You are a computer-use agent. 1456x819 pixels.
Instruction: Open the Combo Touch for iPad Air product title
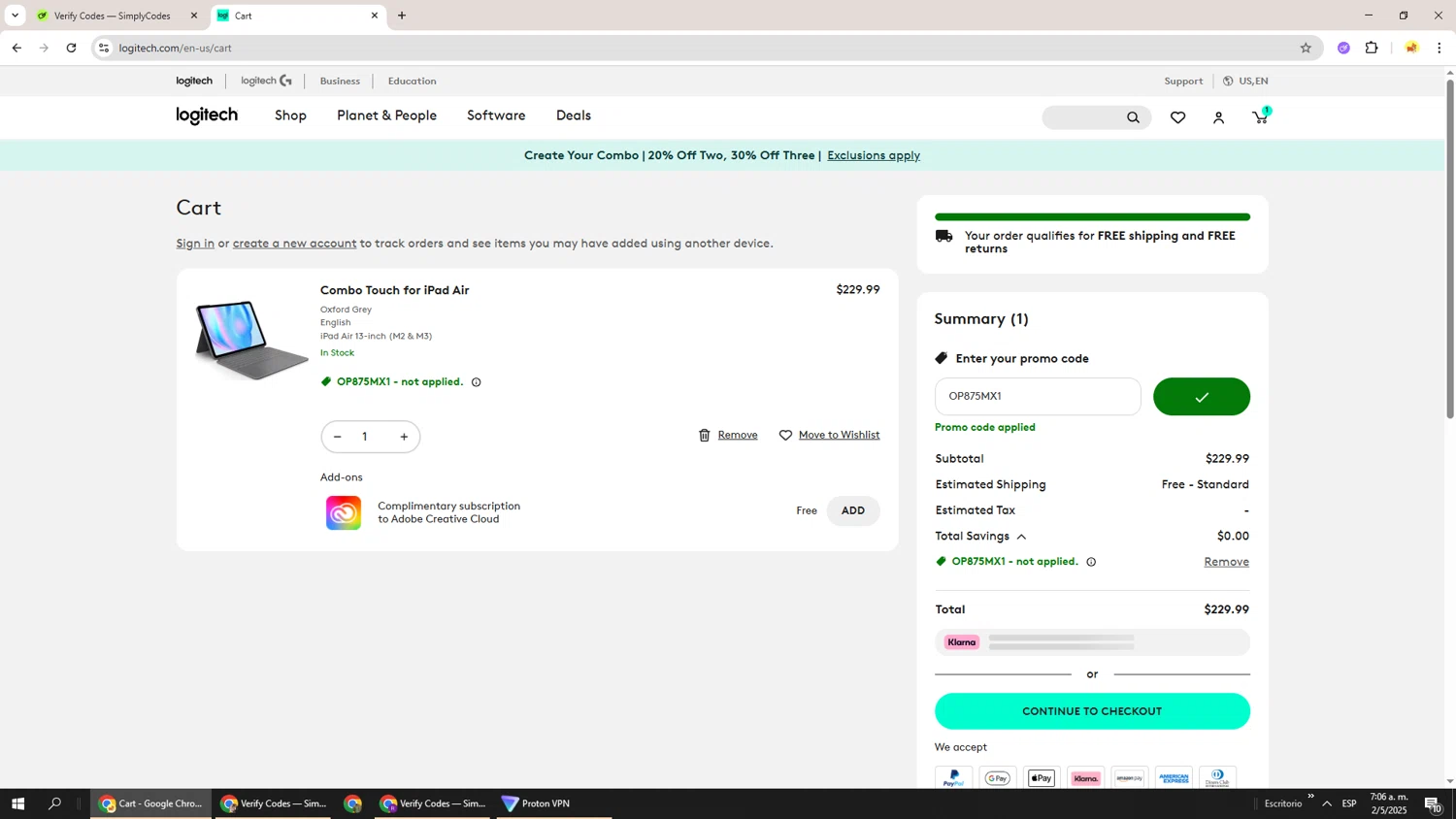point(394,290)
